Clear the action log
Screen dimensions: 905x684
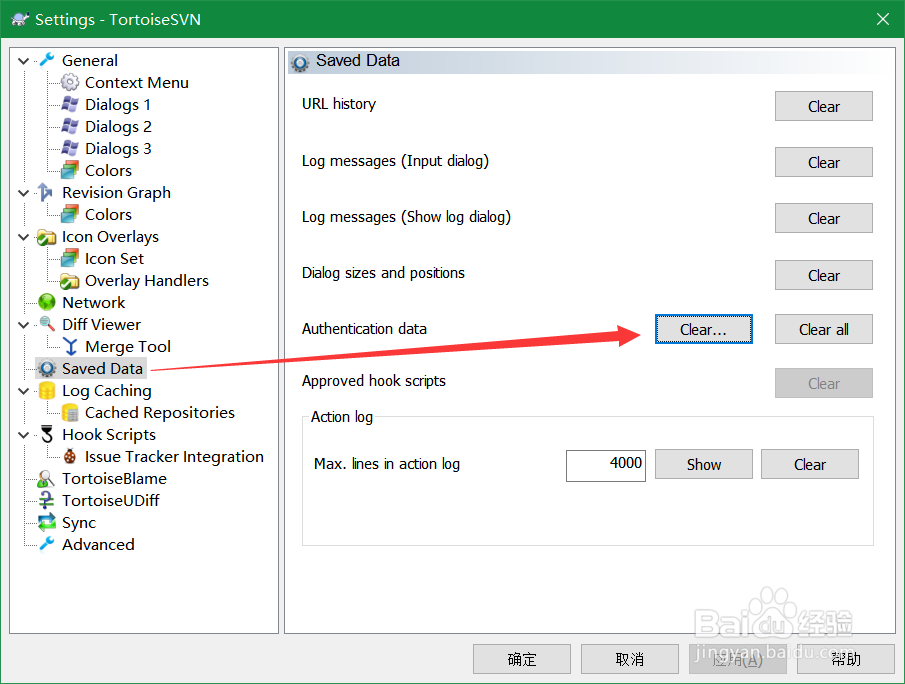pos(810,464)
